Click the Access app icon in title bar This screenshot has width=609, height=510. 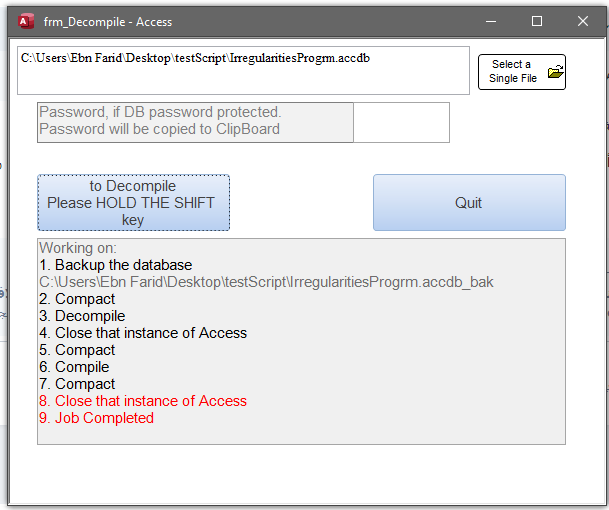coord(26,21)
